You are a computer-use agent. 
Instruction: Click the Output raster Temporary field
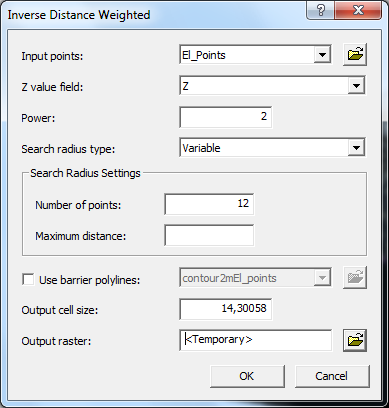pos(256,340)
